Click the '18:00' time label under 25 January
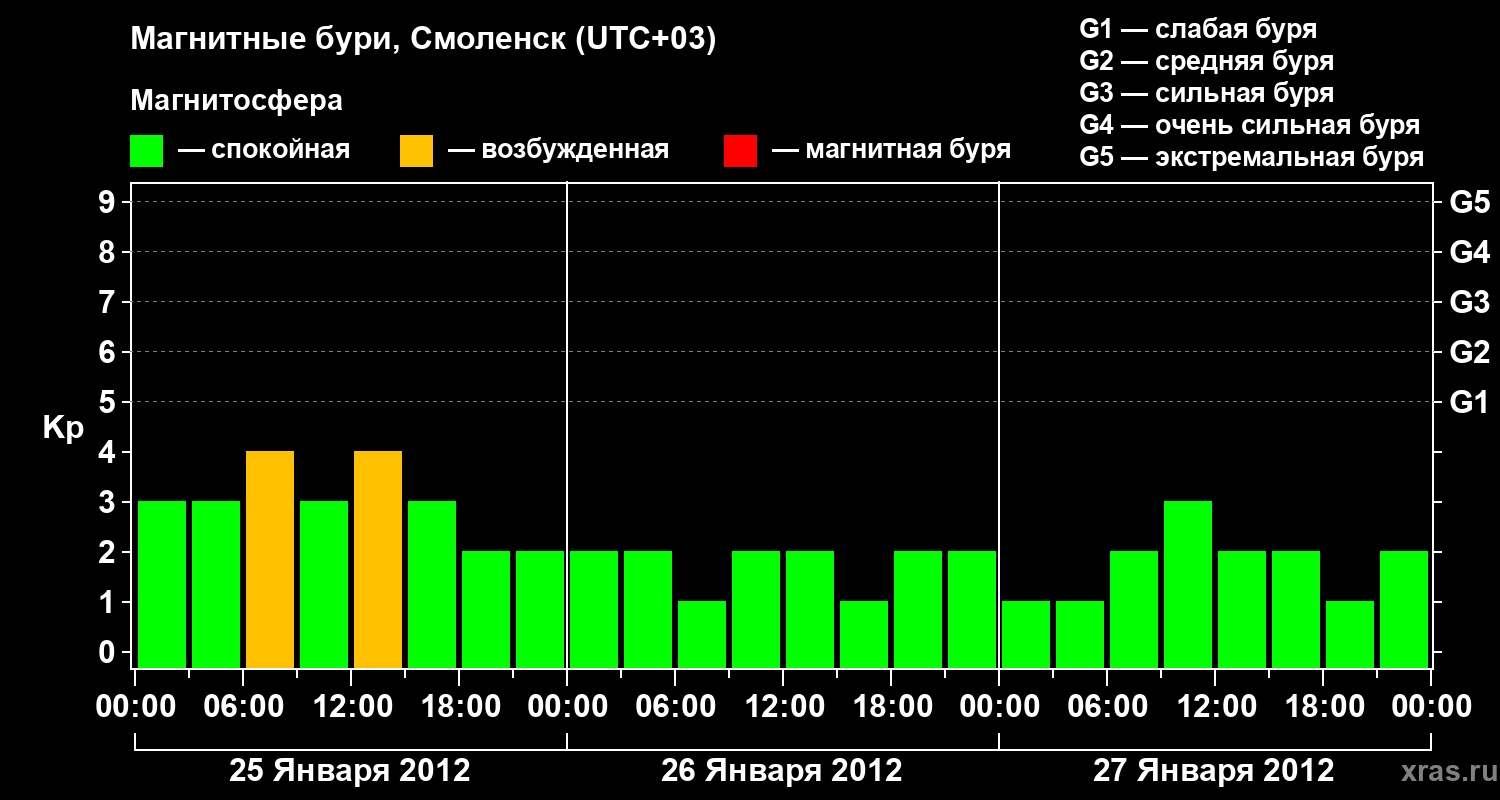The width and height of the screenshot is (1500, 800). pyautogui.click(x=459, y=707)
